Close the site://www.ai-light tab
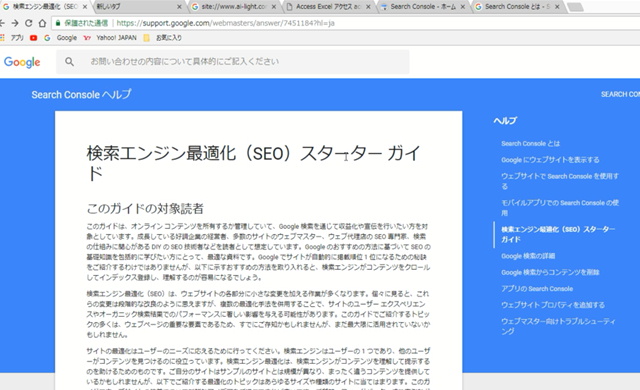This screenshot has width=640, height=390. point(273,7)
